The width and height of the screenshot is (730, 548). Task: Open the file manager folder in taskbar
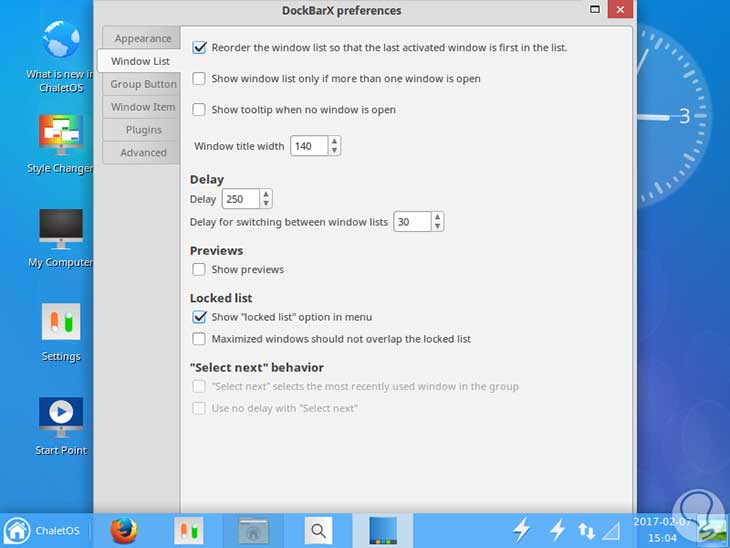[x=253, y=531]
